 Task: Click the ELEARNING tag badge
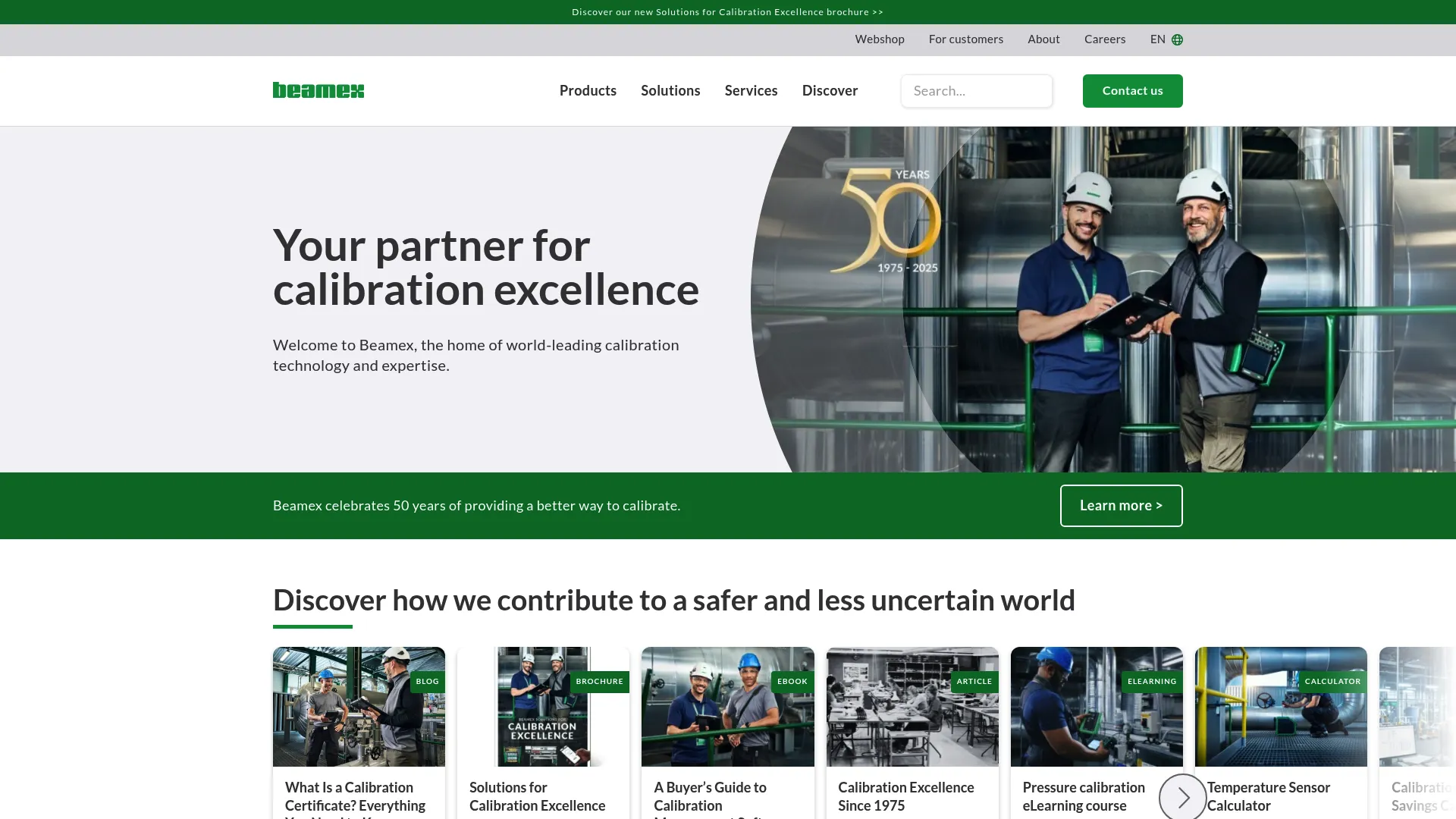(x=1152, y=682)
